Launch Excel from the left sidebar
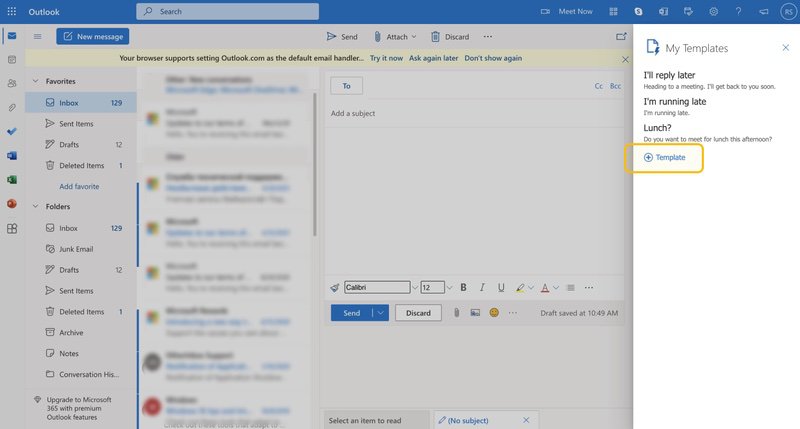 coord(11,180)
